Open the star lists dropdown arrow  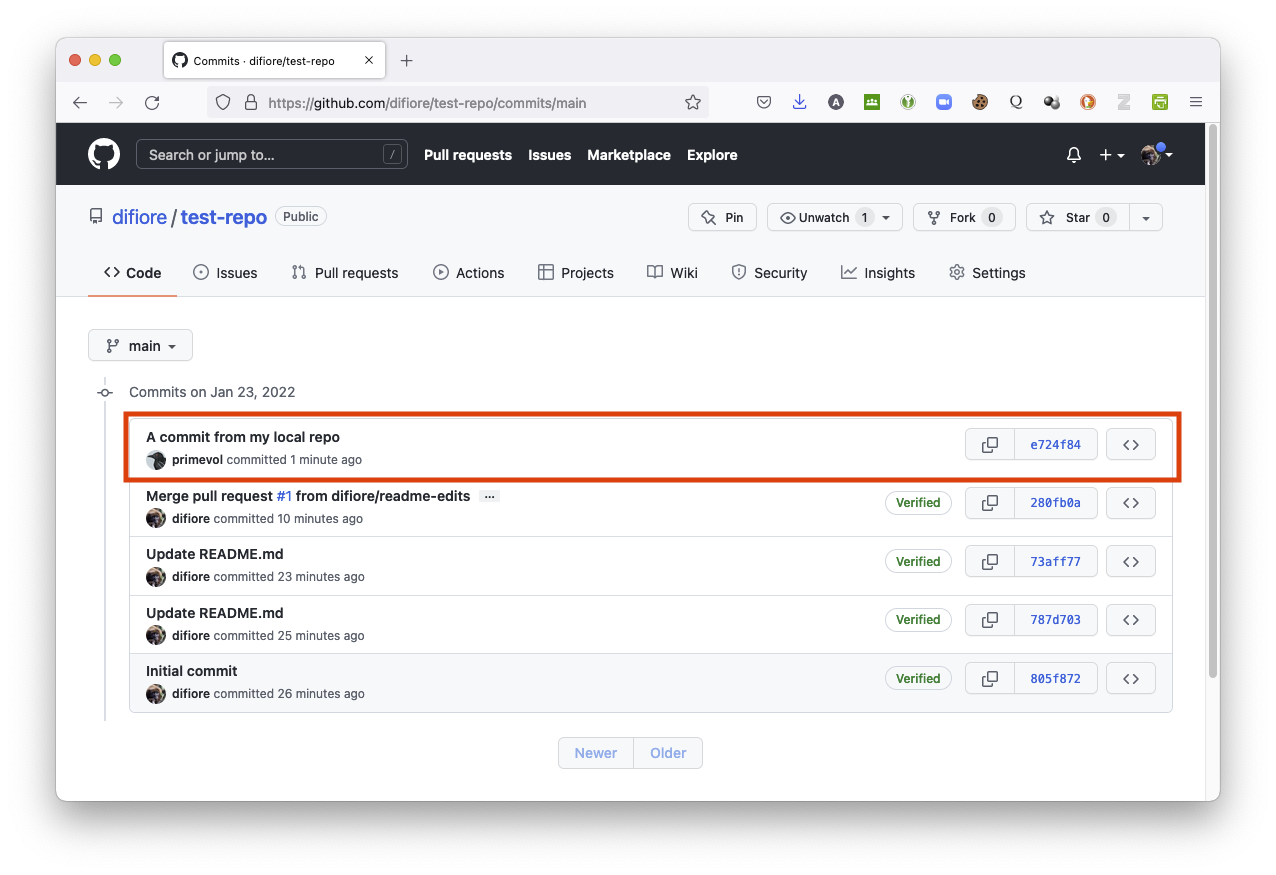click(1146, 218)
